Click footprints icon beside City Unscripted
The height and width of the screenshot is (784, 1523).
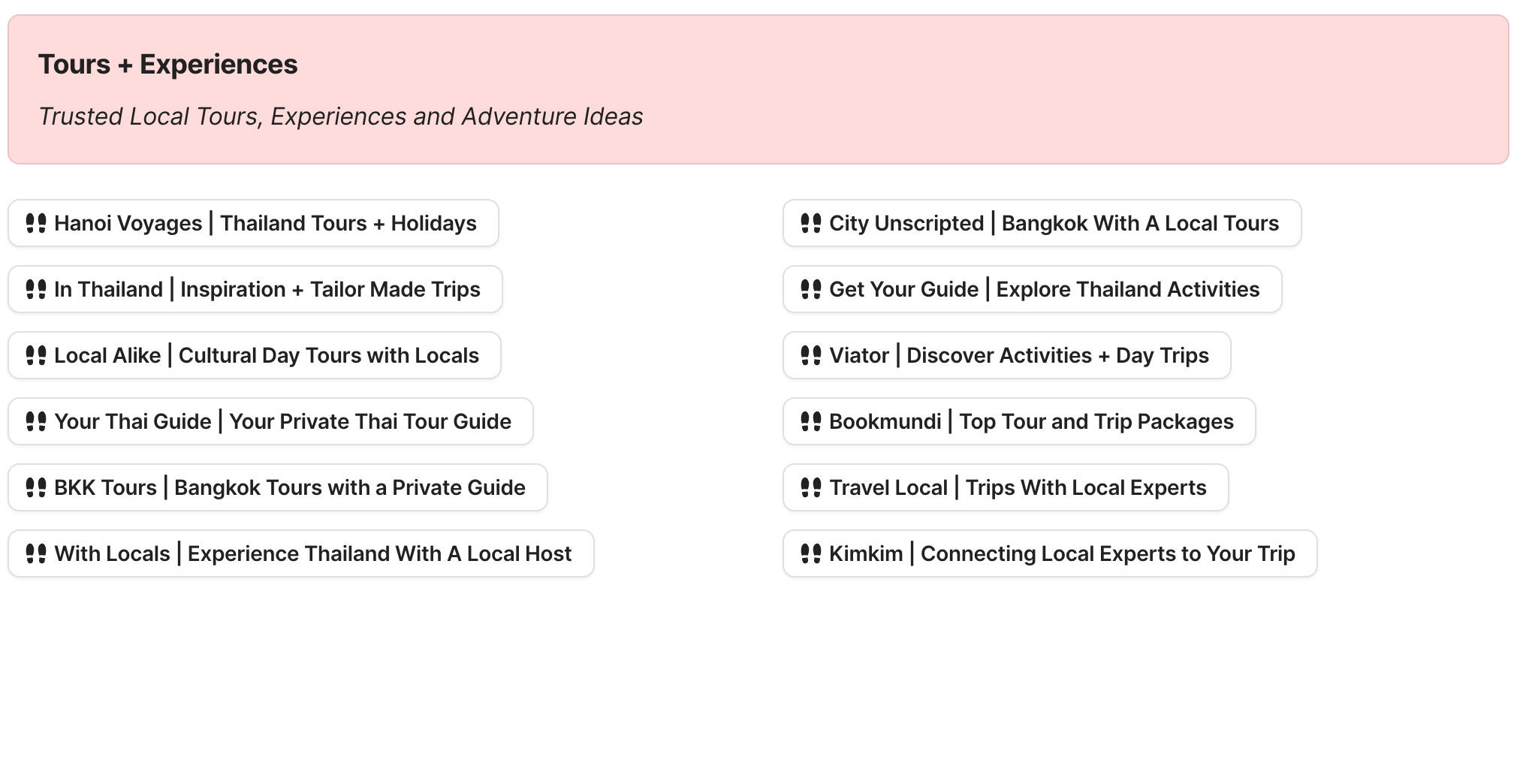click(811, 223)
